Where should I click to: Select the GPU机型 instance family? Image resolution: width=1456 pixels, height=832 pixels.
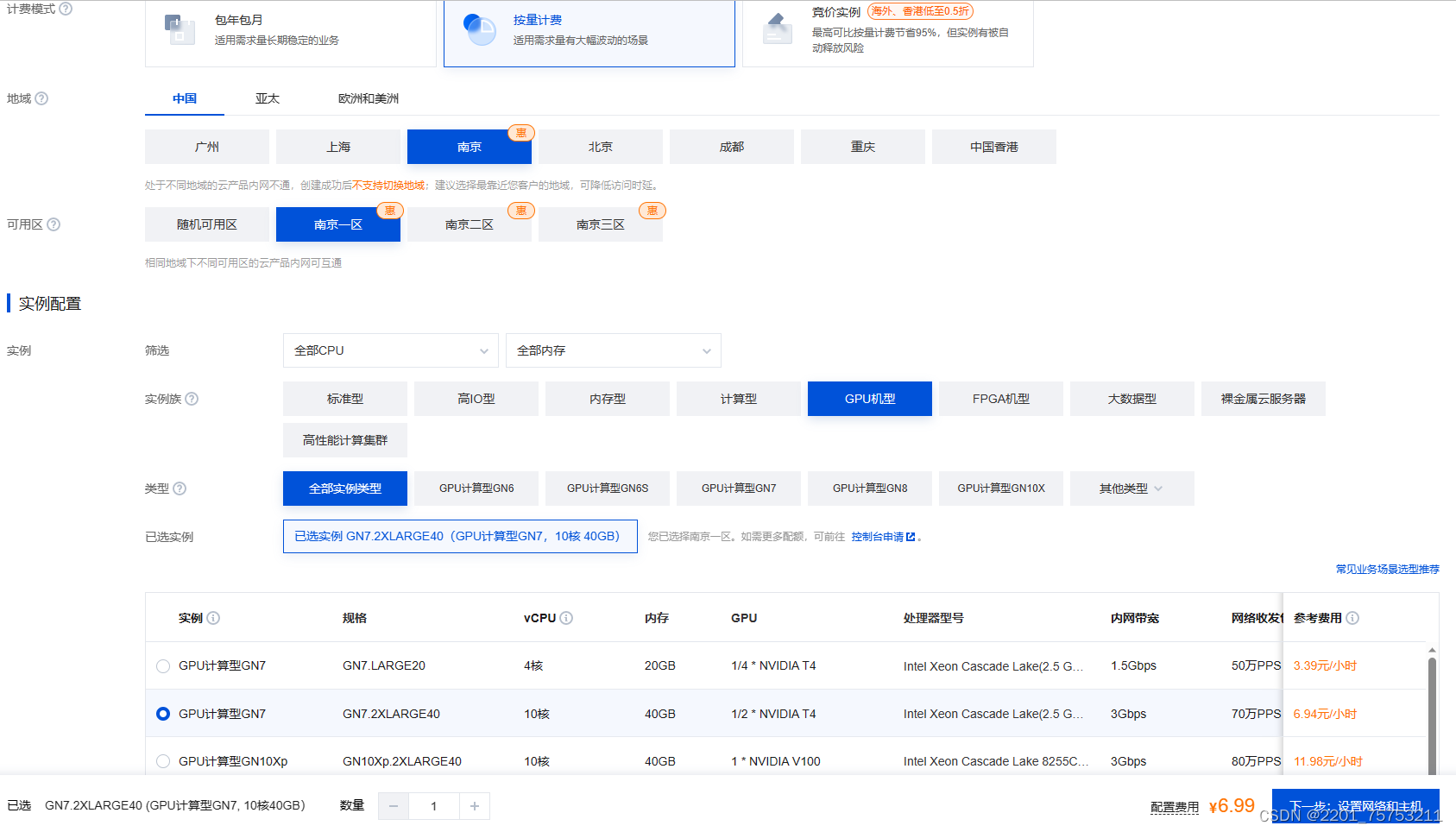(870, 399)
